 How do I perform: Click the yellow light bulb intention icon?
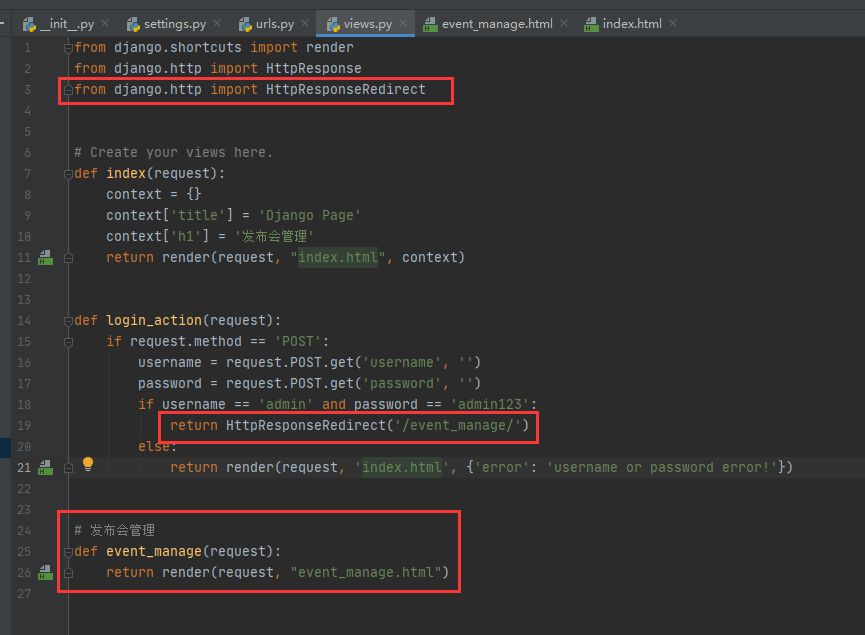pyautogui.click(x=88, y=465)
